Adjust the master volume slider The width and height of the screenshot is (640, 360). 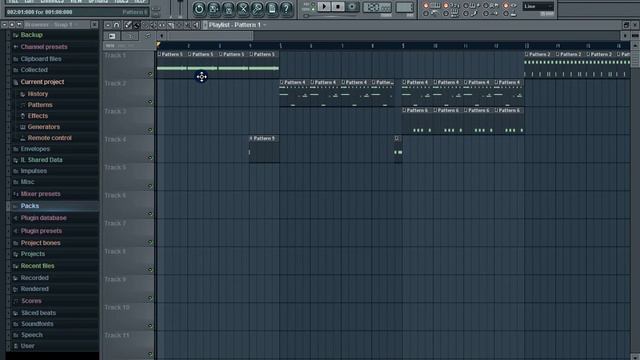point(180,8)
